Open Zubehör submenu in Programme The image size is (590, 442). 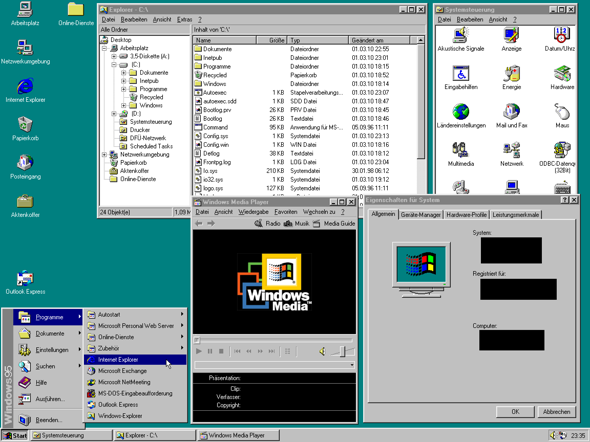tap(135, 348)
